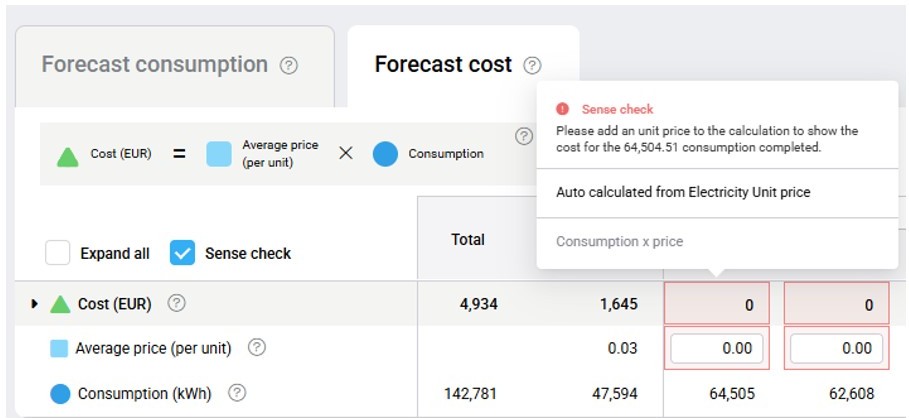909x418 pixels.
Task: Click help icon beside Average price row
Action: point(257,348)
